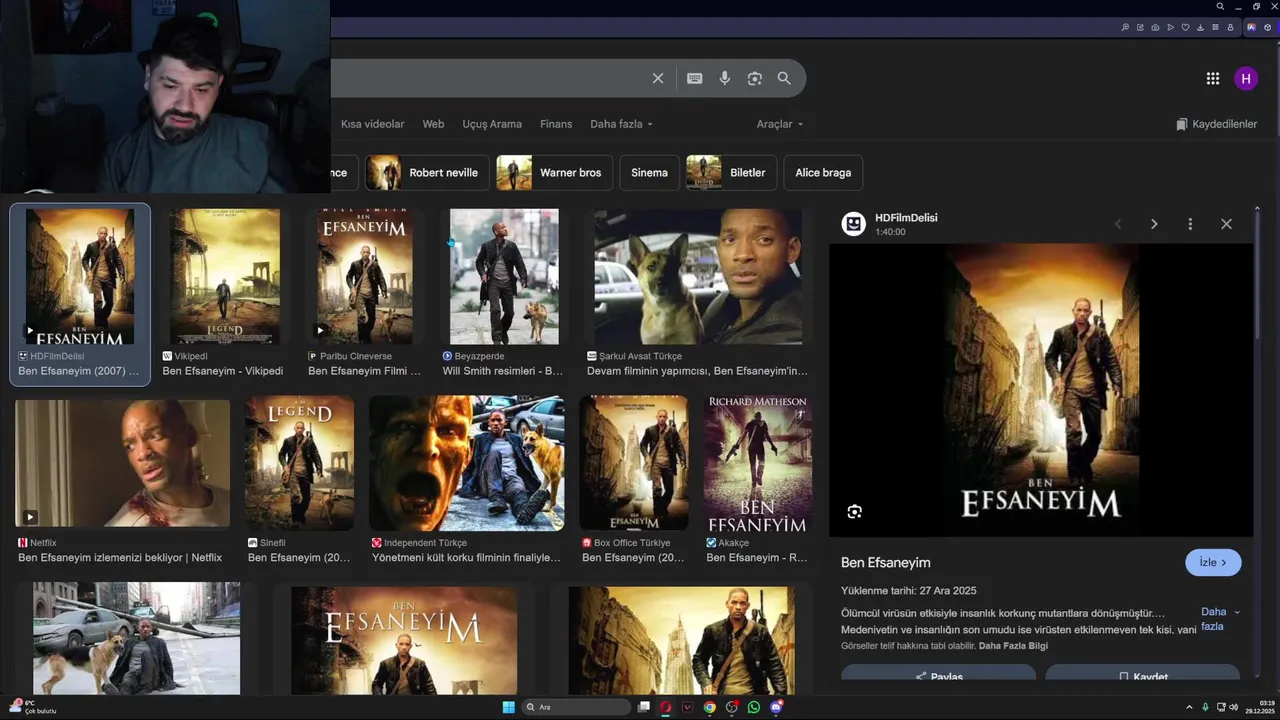The image size is (1280, 720).
Task: Select the Robert neville filter chip
Action: (427, 173)
